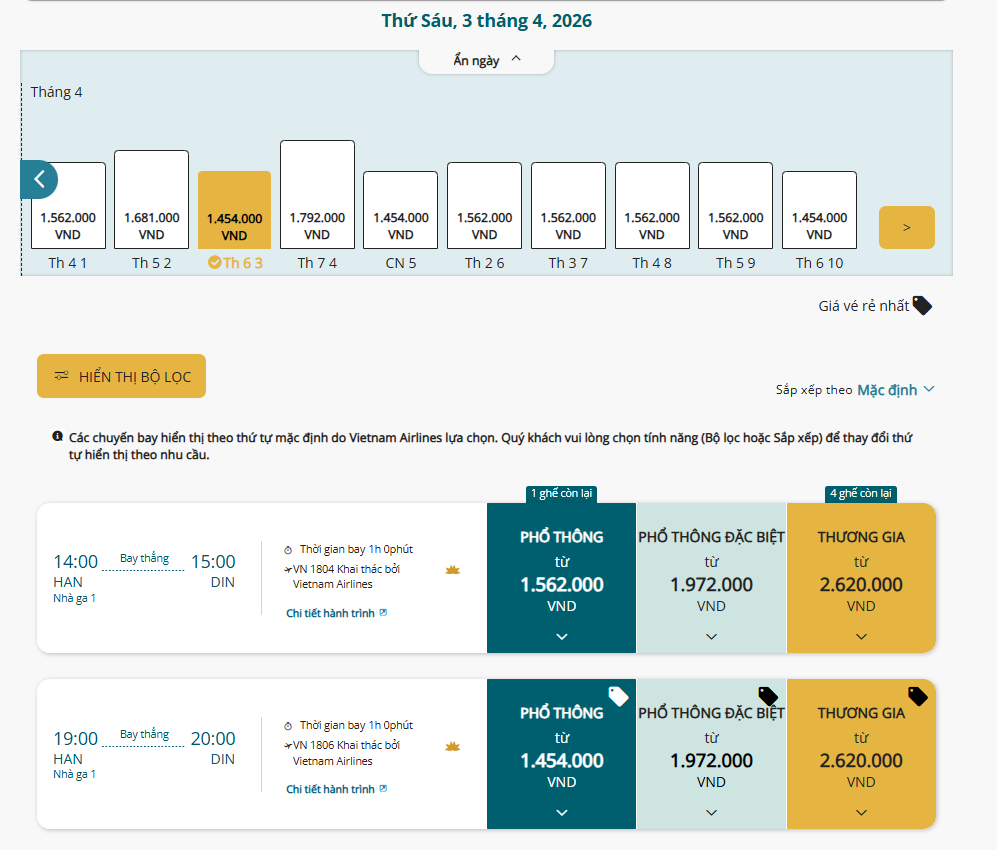Image resolution: width=997 pixels, height=850 pixels.
Task: Select the Th 4 1 date price card
Action: tap(68, 206)
